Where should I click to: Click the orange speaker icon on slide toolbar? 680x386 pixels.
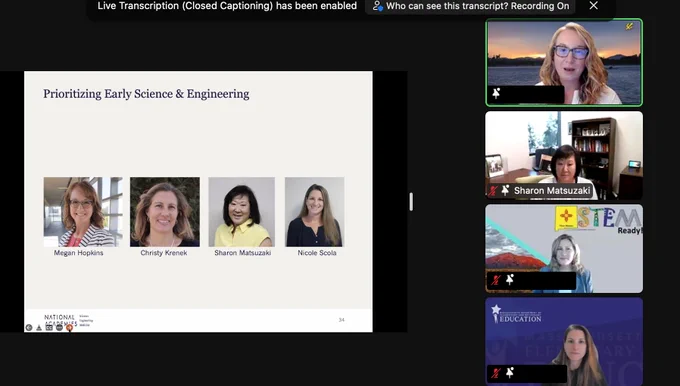tap(69, 327)
